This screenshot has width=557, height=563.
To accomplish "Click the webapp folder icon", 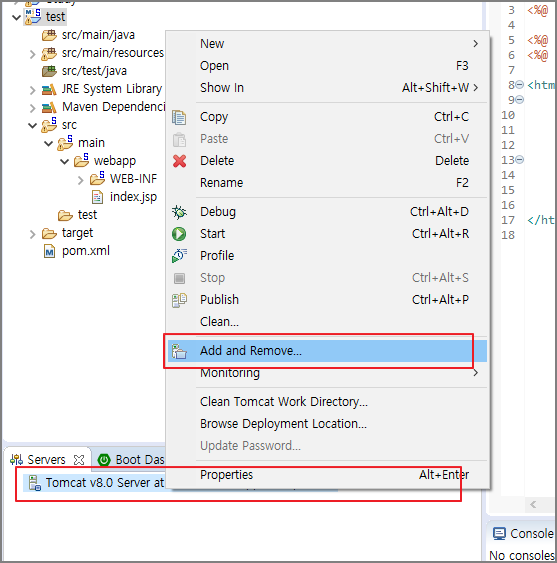I will [82, 160].
